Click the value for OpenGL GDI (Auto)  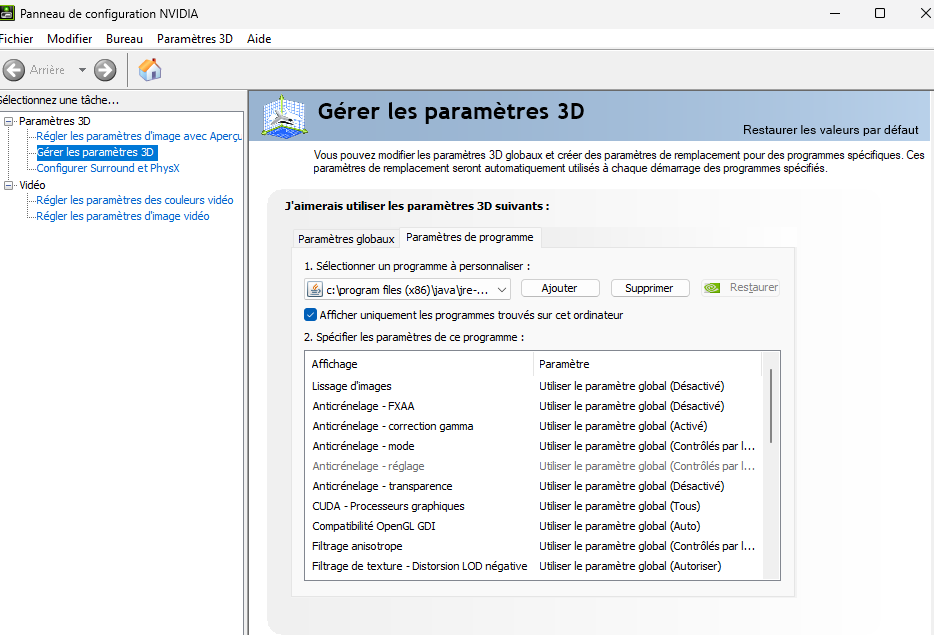pyautogui.click(x=619, y=526)
